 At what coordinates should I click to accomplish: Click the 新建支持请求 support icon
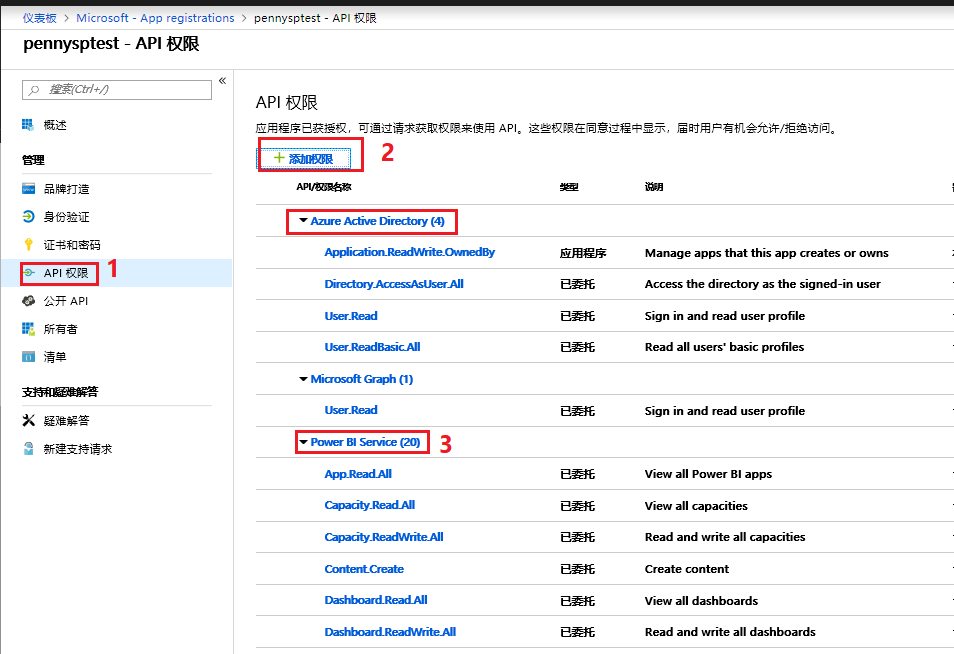click(28, 449)
